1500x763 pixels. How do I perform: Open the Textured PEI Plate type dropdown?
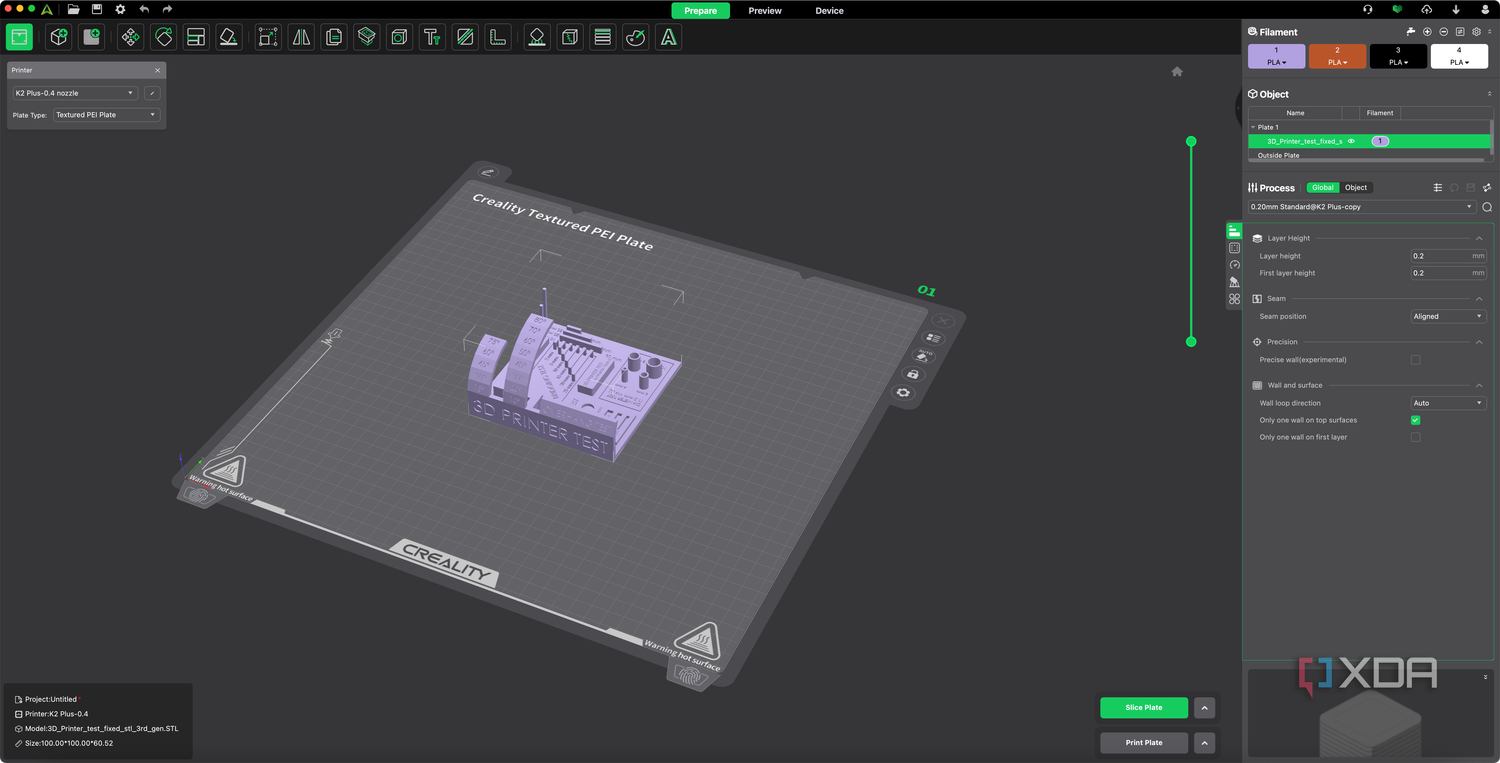coord(106,115)
